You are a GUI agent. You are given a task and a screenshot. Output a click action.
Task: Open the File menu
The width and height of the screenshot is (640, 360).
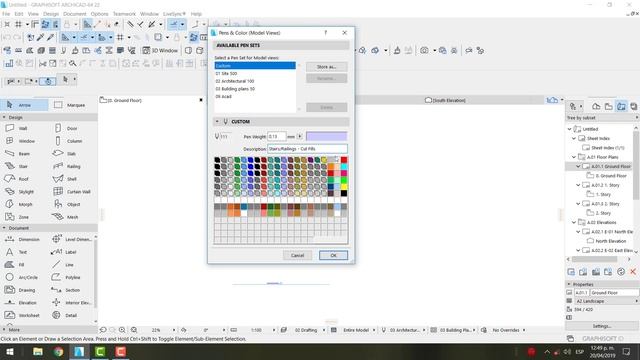(6, 14)
